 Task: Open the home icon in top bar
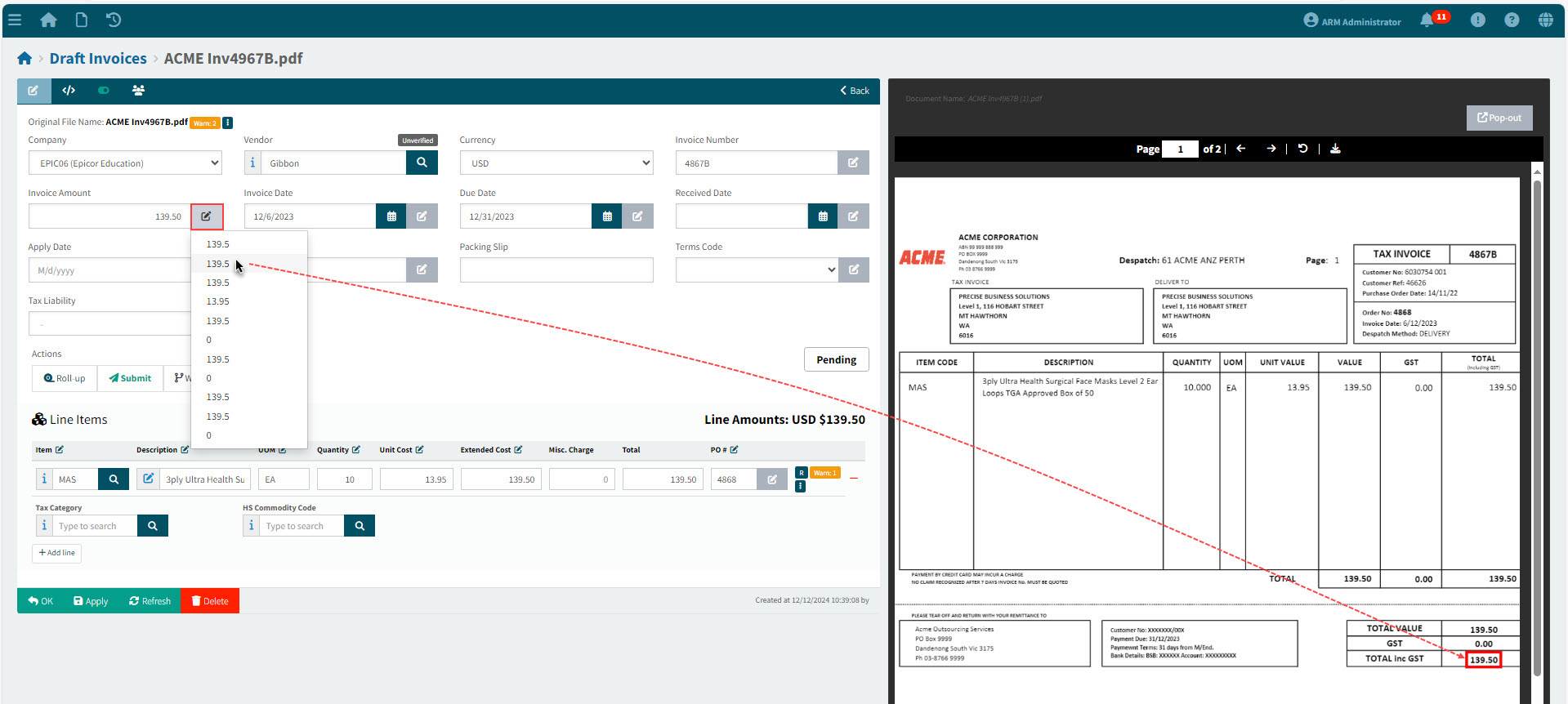48,20
